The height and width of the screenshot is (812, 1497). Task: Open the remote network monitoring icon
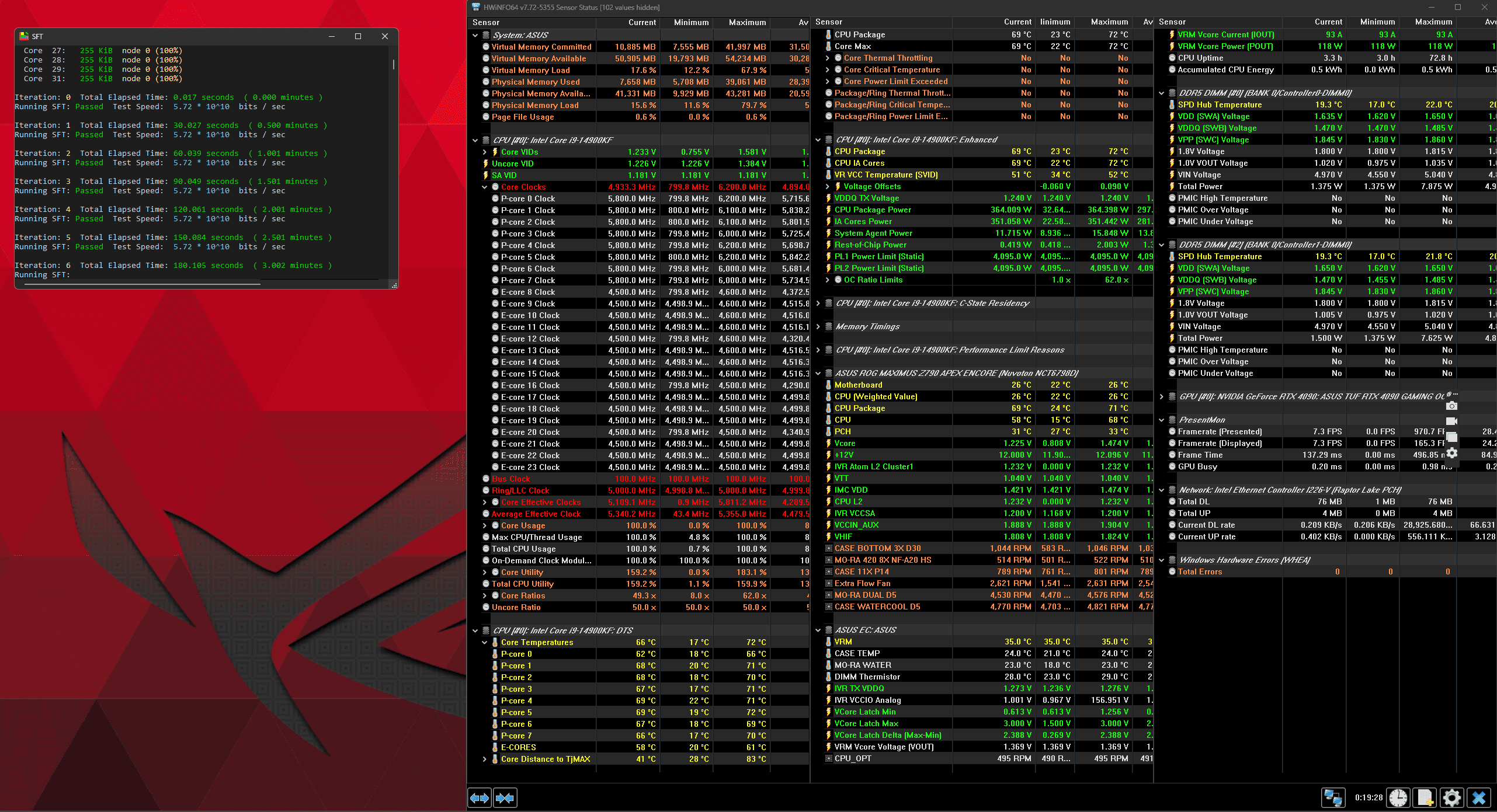click(1333, 797)
